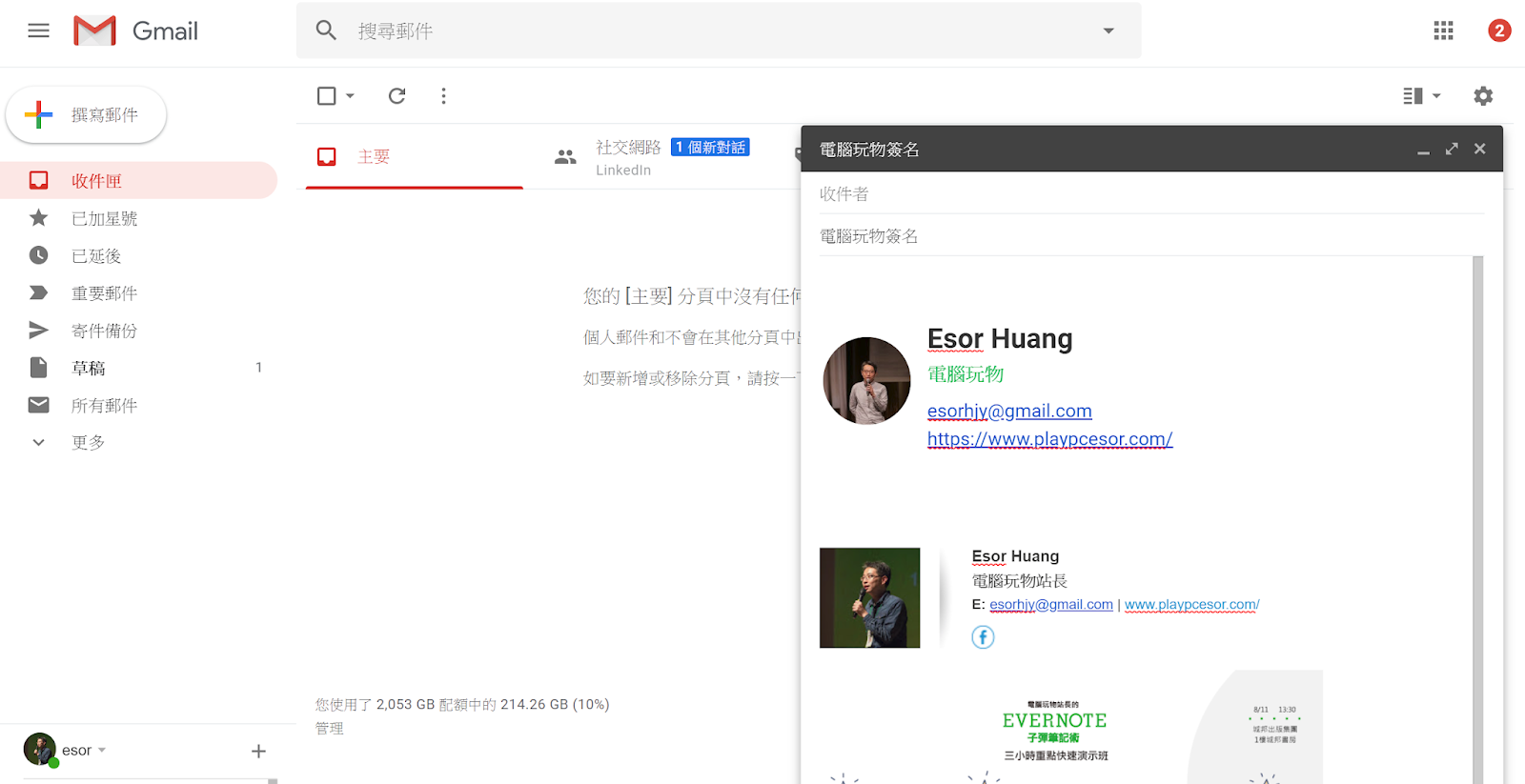Open the playpcesor.com link in signature

click(x=1049, y=439)
